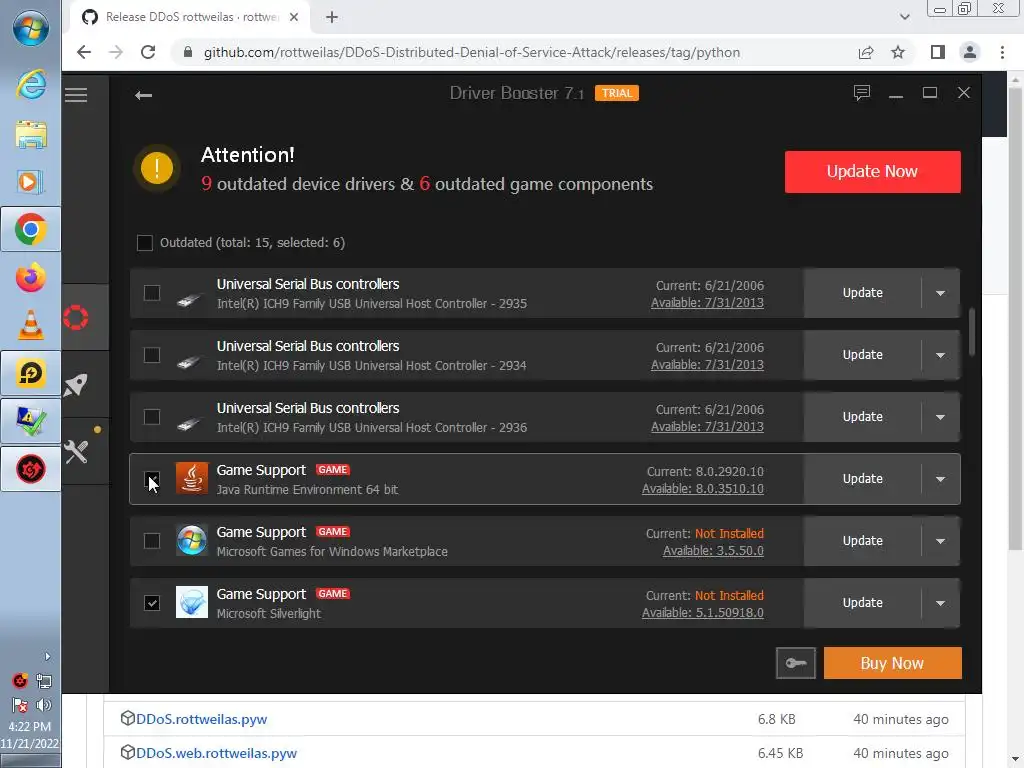Open the Driver Booster hamburger menu
Viewport: 1024px width, 768px height.
[76, 95]
